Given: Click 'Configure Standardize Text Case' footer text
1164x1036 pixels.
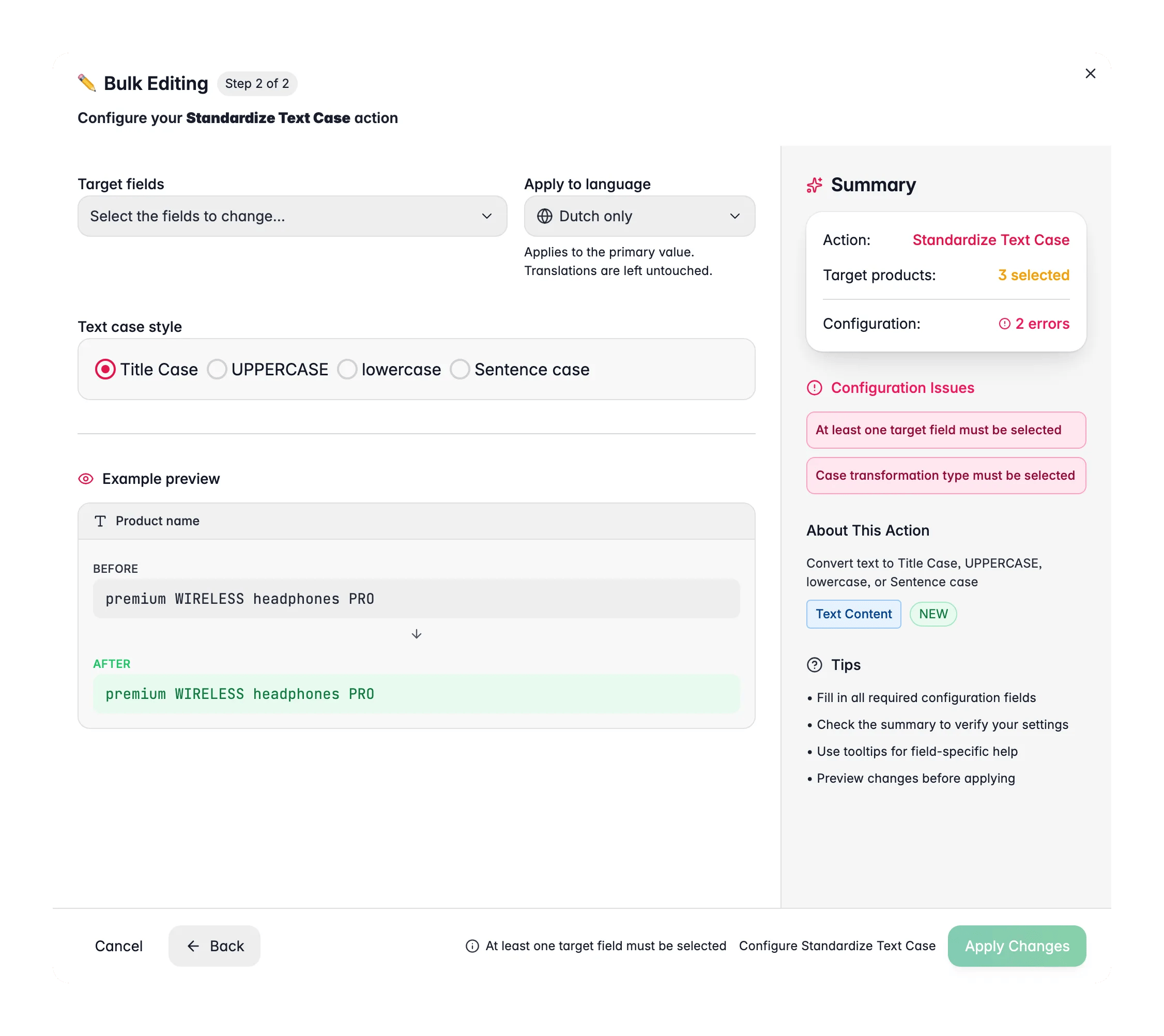Looking at the screenshot, I should [x=837, y=946].
